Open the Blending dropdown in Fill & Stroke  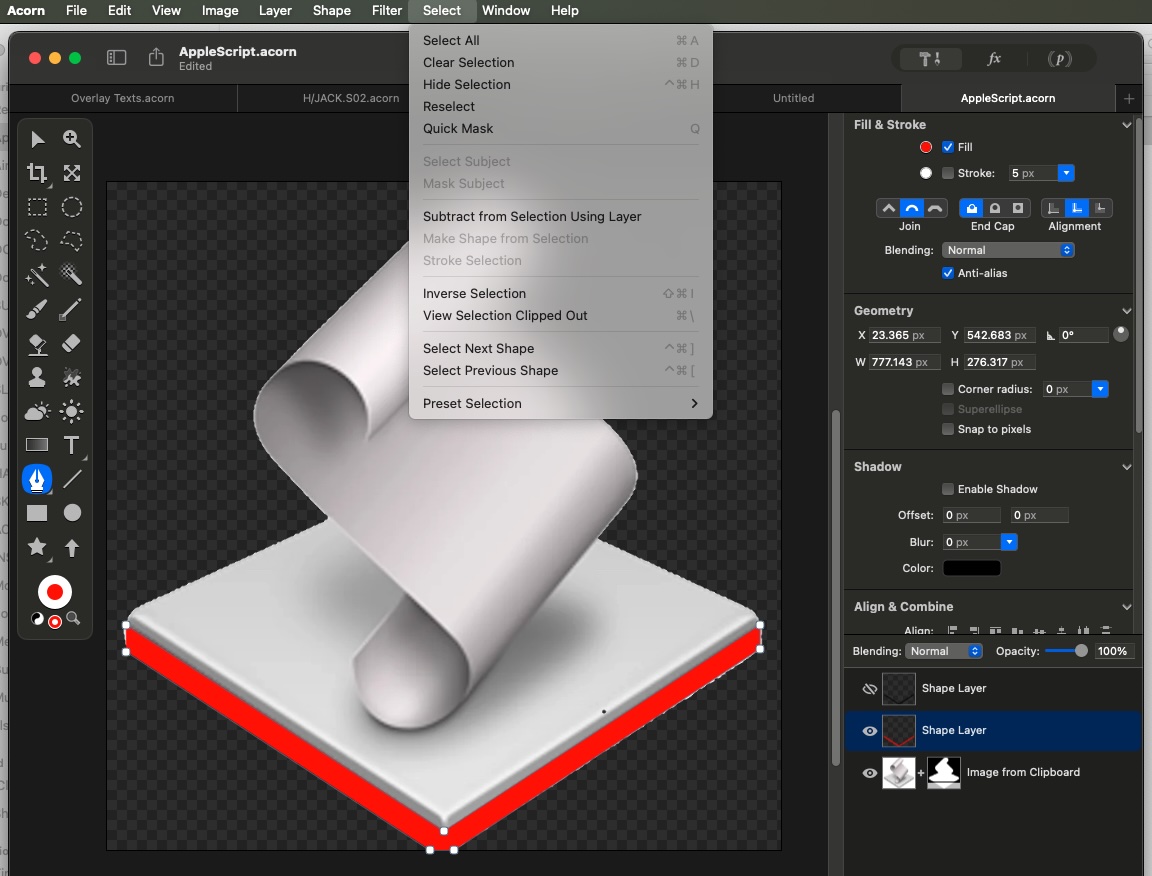coord(1007,250)
